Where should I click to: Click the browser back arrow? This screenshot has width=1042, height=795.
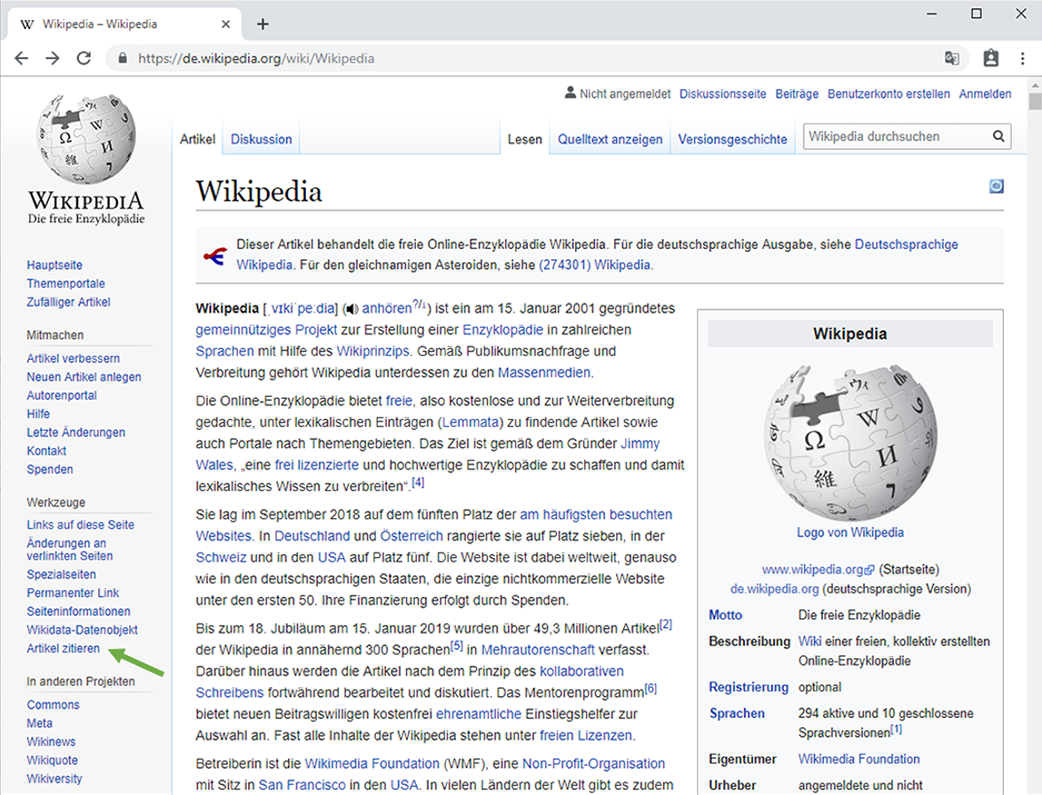click(x=21, y=58)
